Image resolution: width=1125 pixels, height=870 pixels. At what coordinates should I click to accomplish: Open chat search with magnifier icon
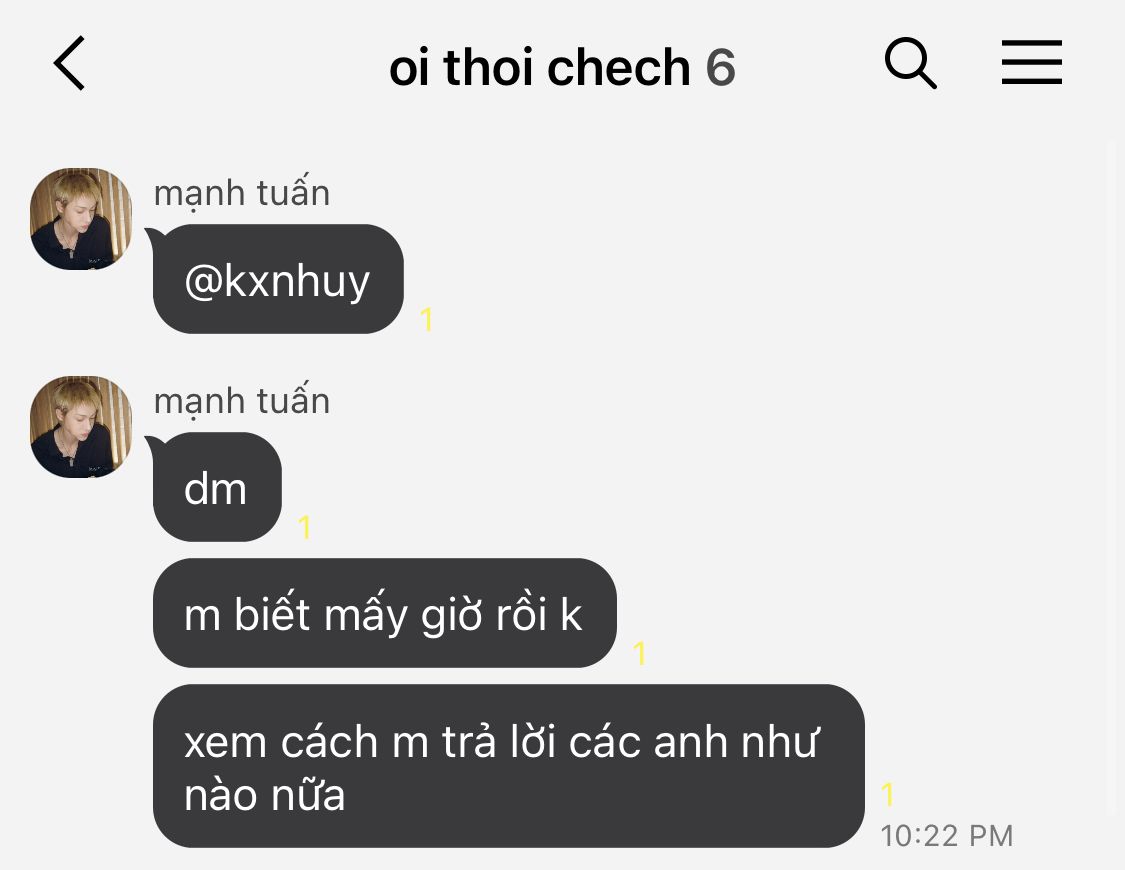(910, 63)
